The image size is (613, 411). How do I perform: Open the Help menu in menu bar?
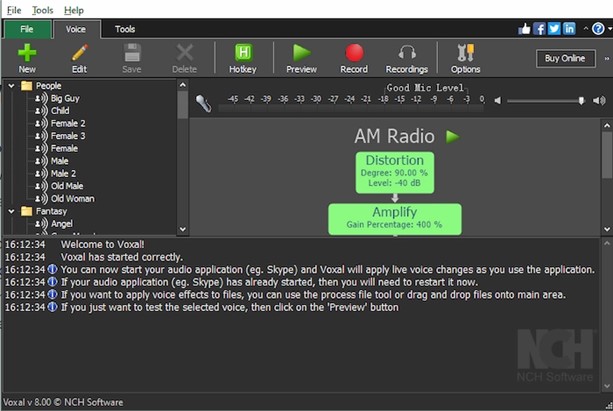click(74, 10)
